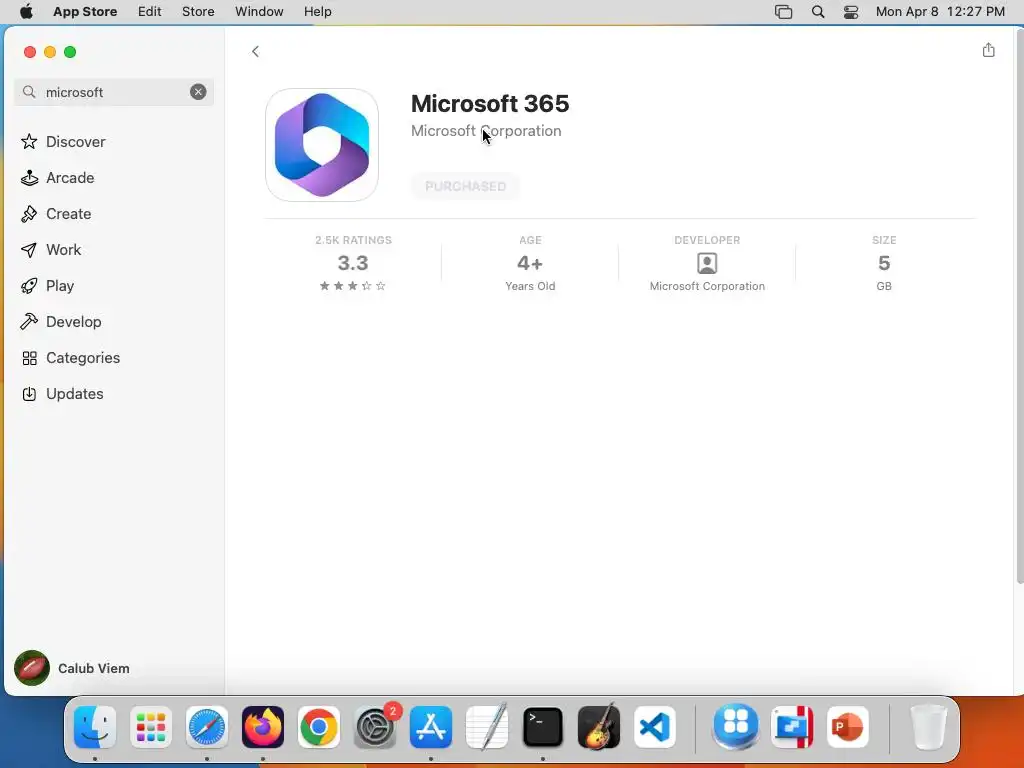Click the date and time in menu bar
Viewport: 1024px width, 768px height.
[940, 12]
